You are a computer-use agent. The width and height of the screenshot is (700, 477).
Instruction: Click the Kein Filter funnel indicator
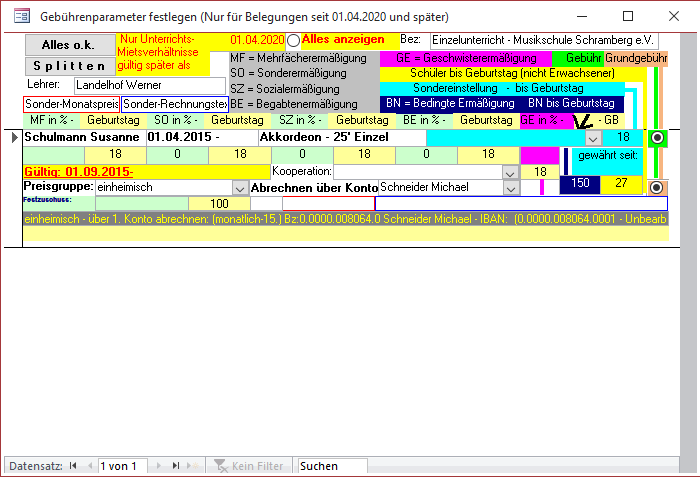tap(221, 466)
